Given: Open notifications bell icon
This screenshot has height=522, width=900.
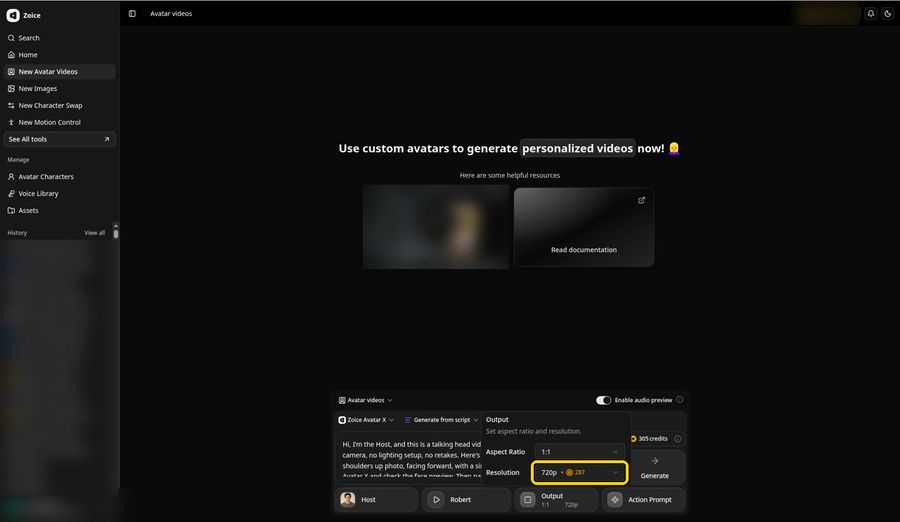Looking at the screenshot, I should (871, 14).
